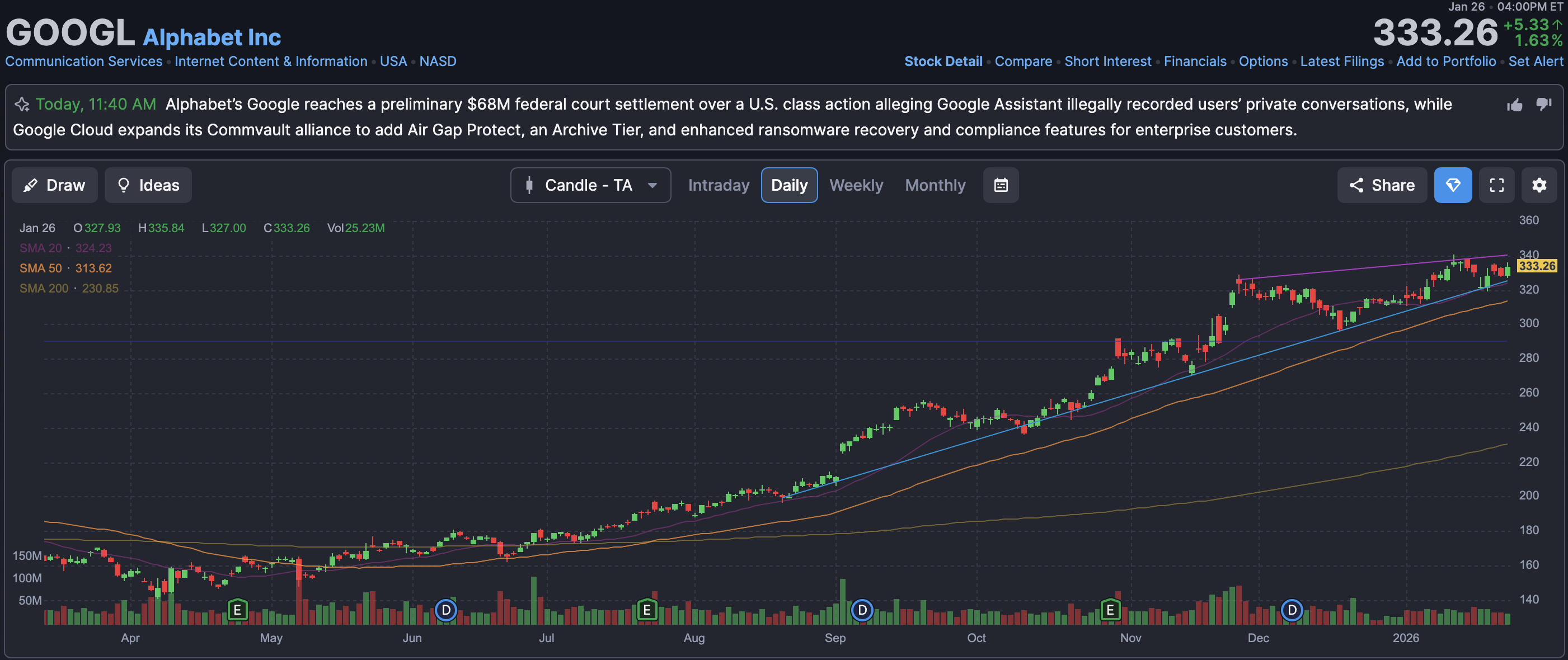Click the June dividend D marker

pyautogui.click(x=445, y=609)
